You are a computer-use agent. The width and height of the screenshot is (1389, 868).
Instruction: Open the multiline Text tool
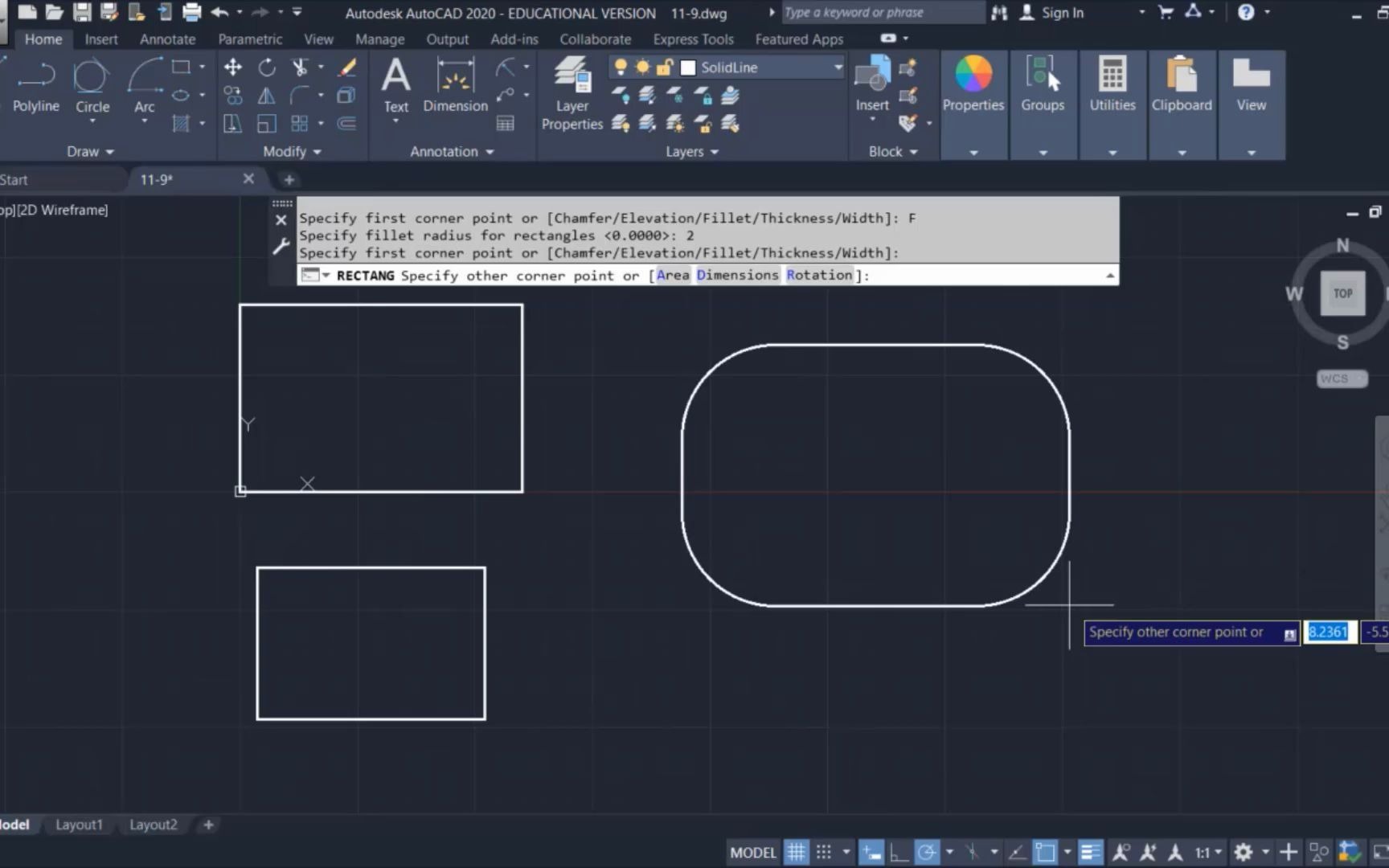pos(395,85)
